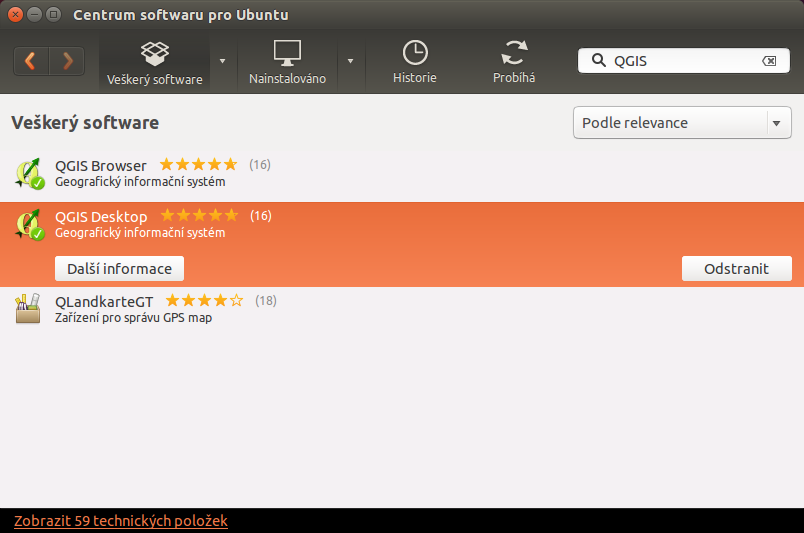The height and width of the screenshot is (533, 804).
Task: Open the Veškerý software section
Action: tap(154, 63)
